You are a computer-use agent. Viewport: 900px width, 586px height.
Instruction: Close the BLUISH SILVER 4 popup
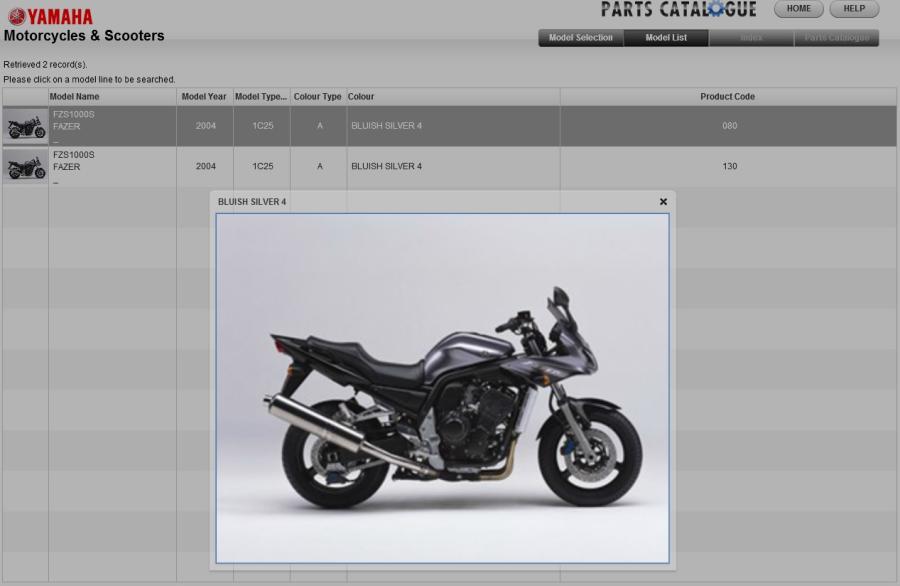663,201
